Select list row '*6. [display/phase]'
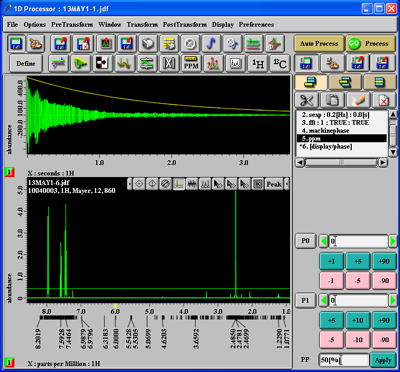 (x=342, y=147)
